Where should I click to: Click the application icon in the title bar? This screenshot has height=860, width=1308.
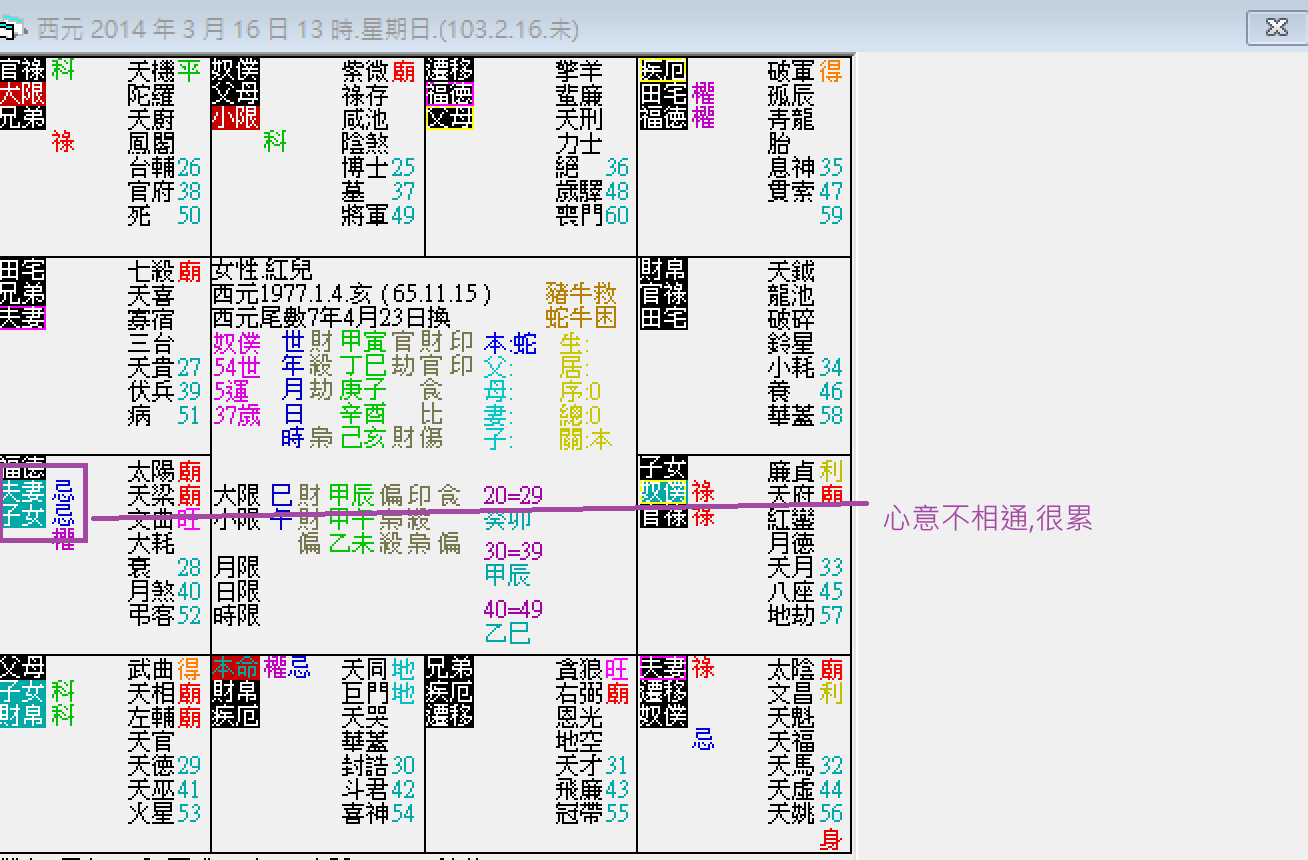click(x=10, y=28)
